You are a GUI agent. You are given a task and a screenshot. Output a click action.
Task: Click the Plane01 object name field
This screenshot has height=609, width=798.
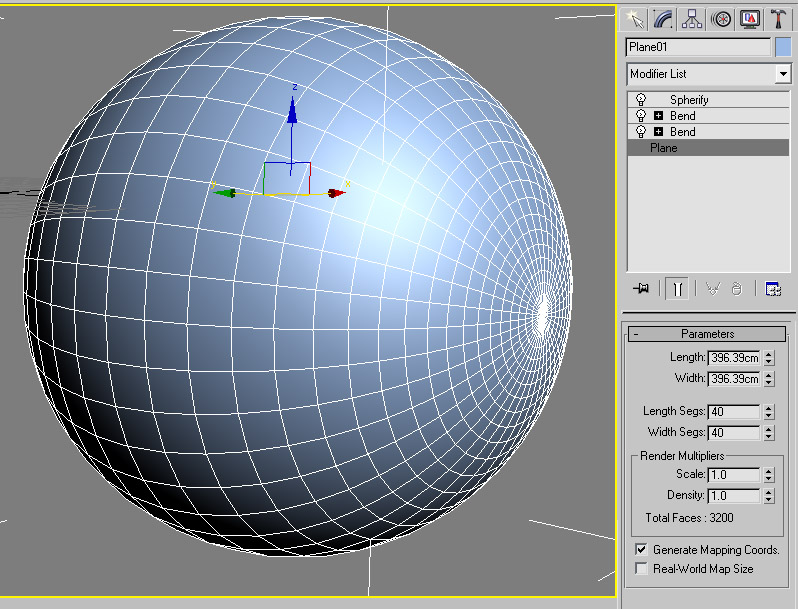[698, 47]
